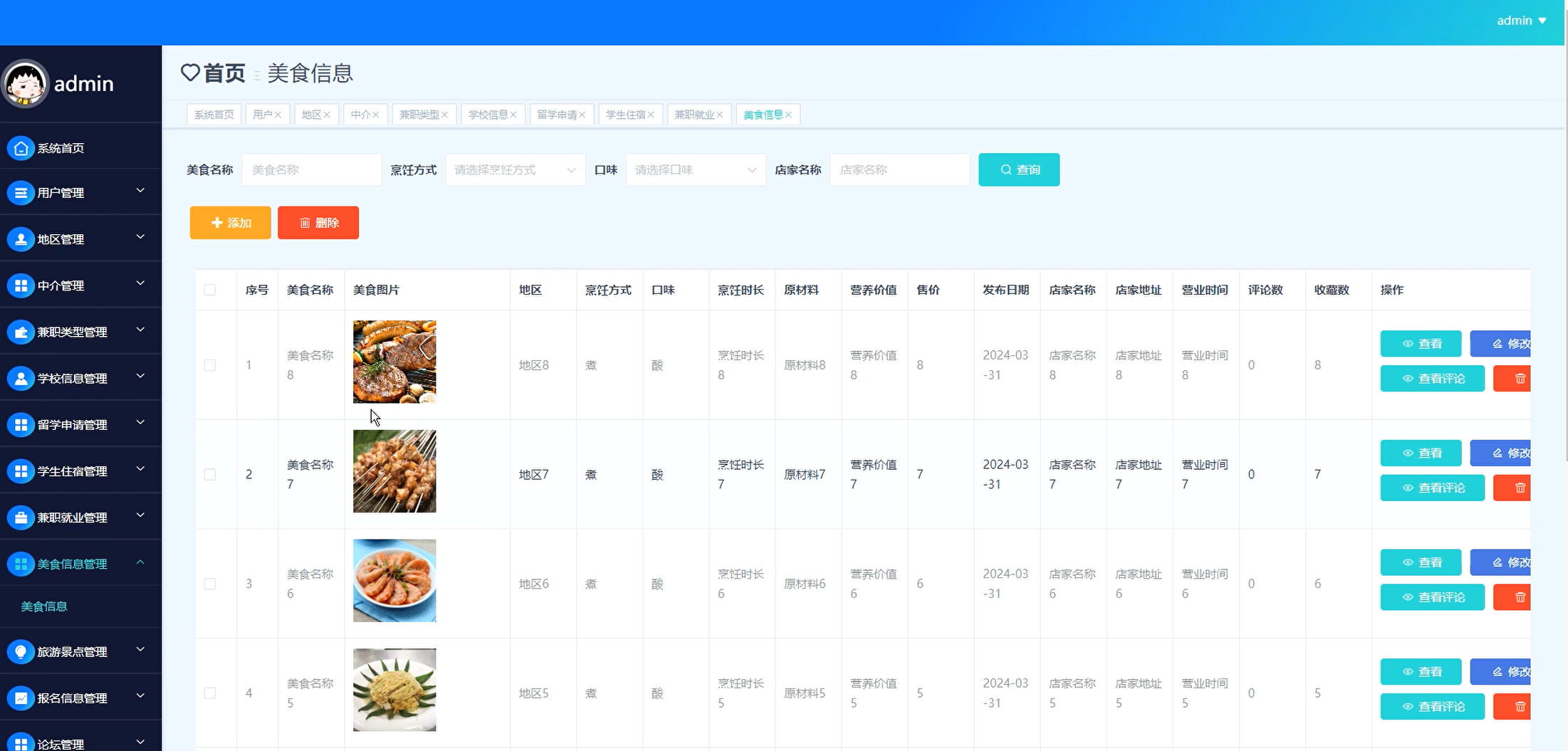Check the checkbox for row 美食名称8
1568x751 pixels.
tap(210, 365)
